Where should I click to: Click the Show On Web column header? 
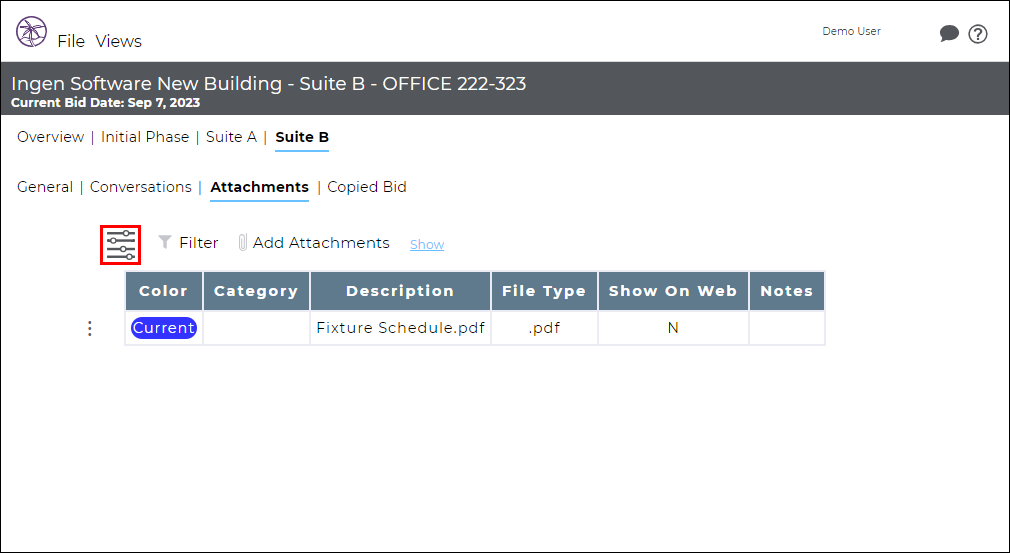click(x=673, y=291)
